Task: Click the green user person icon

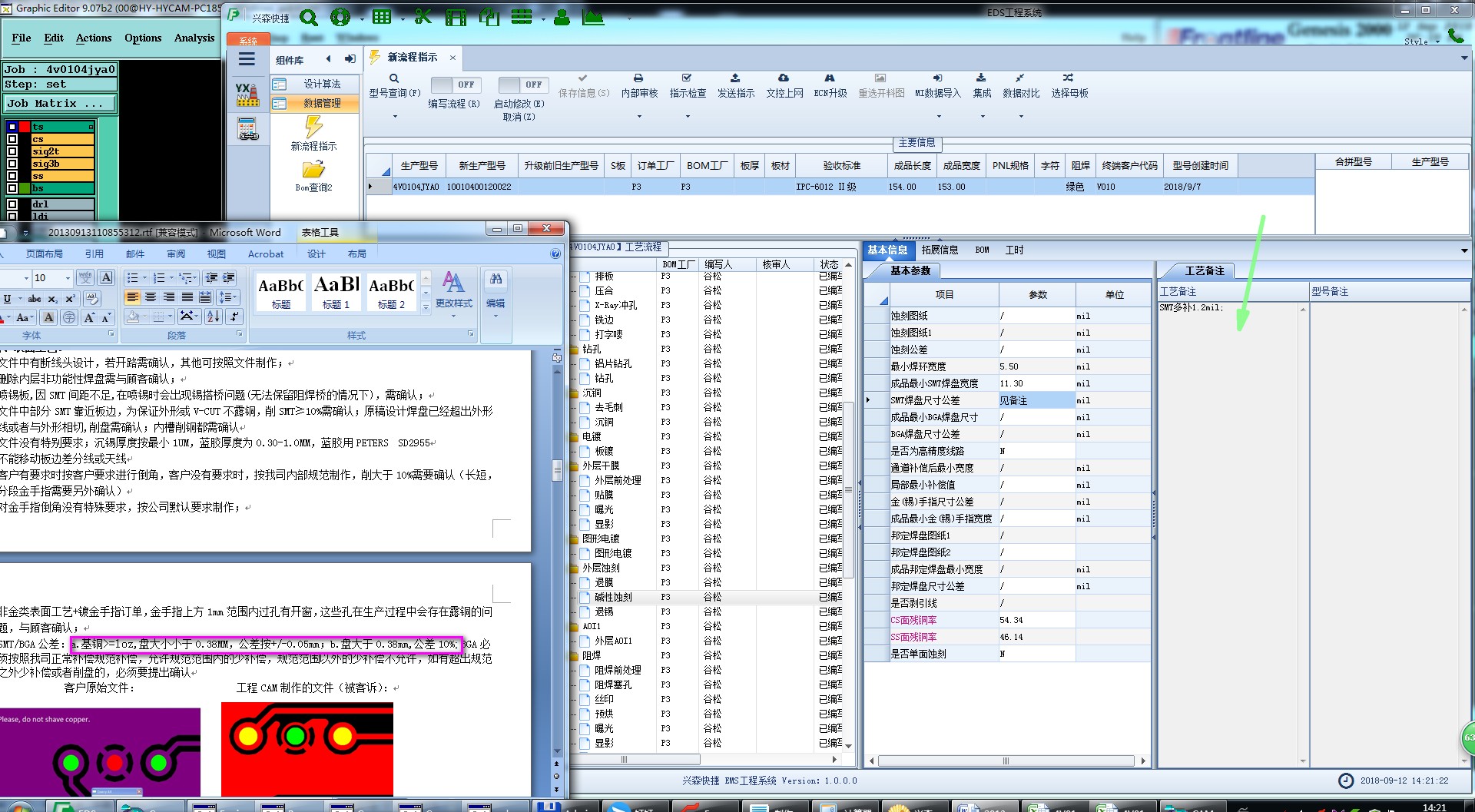Action: click(x=562, y=17)
